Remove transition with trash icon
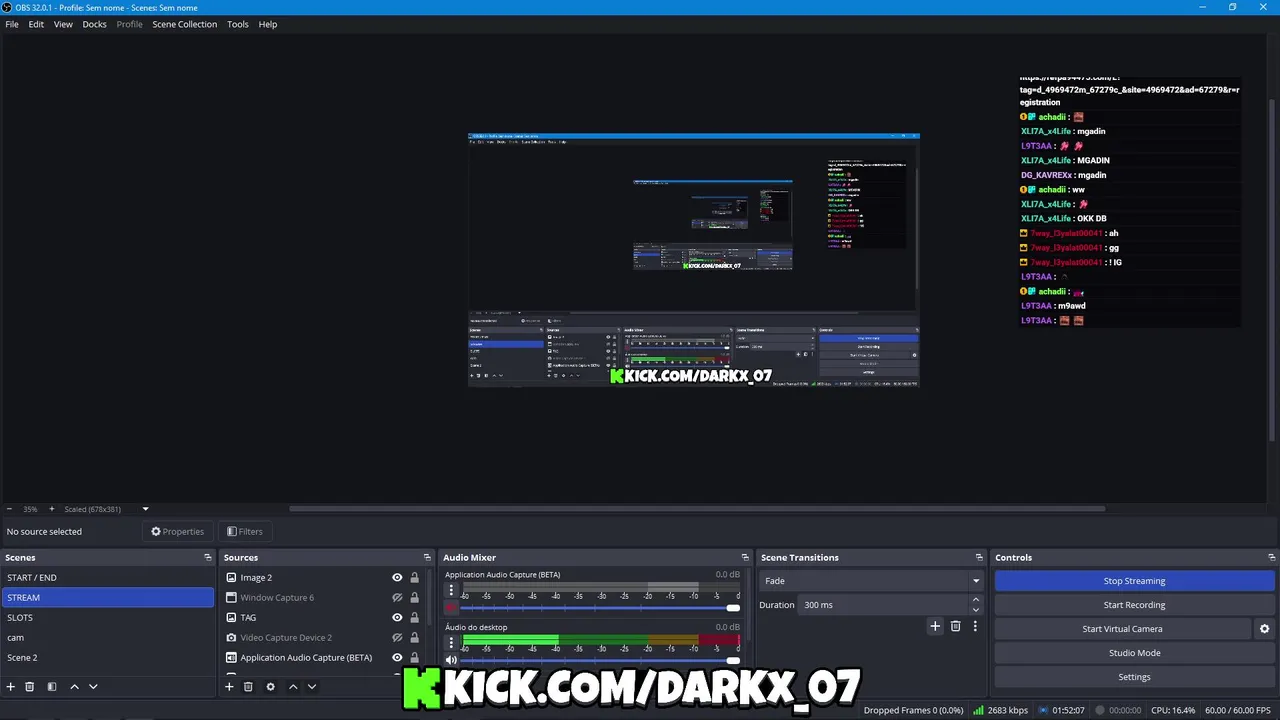Image resolution: width=1280 pixels, height=720 pixels. 955,627
